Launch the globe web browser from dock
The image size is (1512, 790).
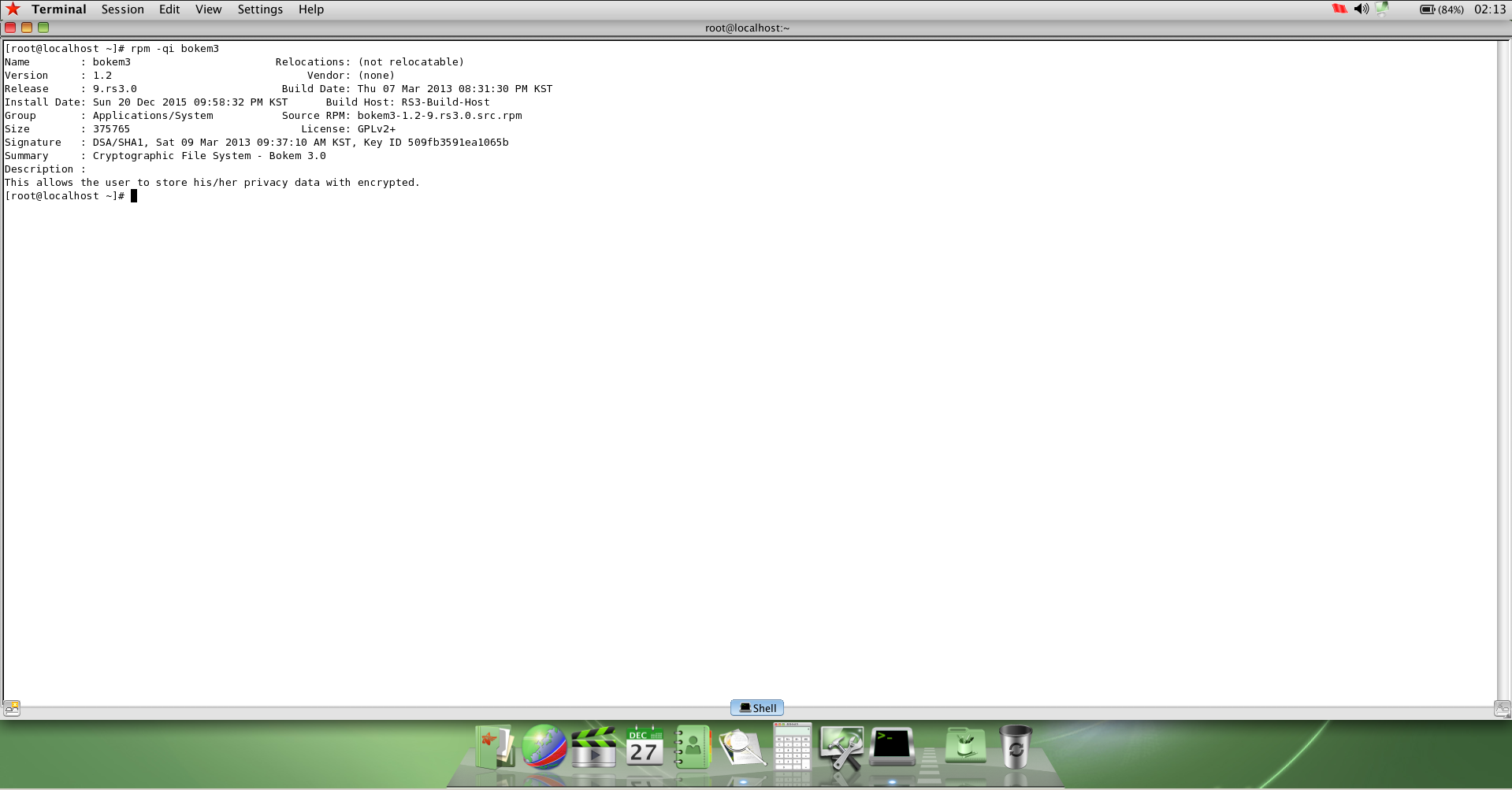pos(544,747)
